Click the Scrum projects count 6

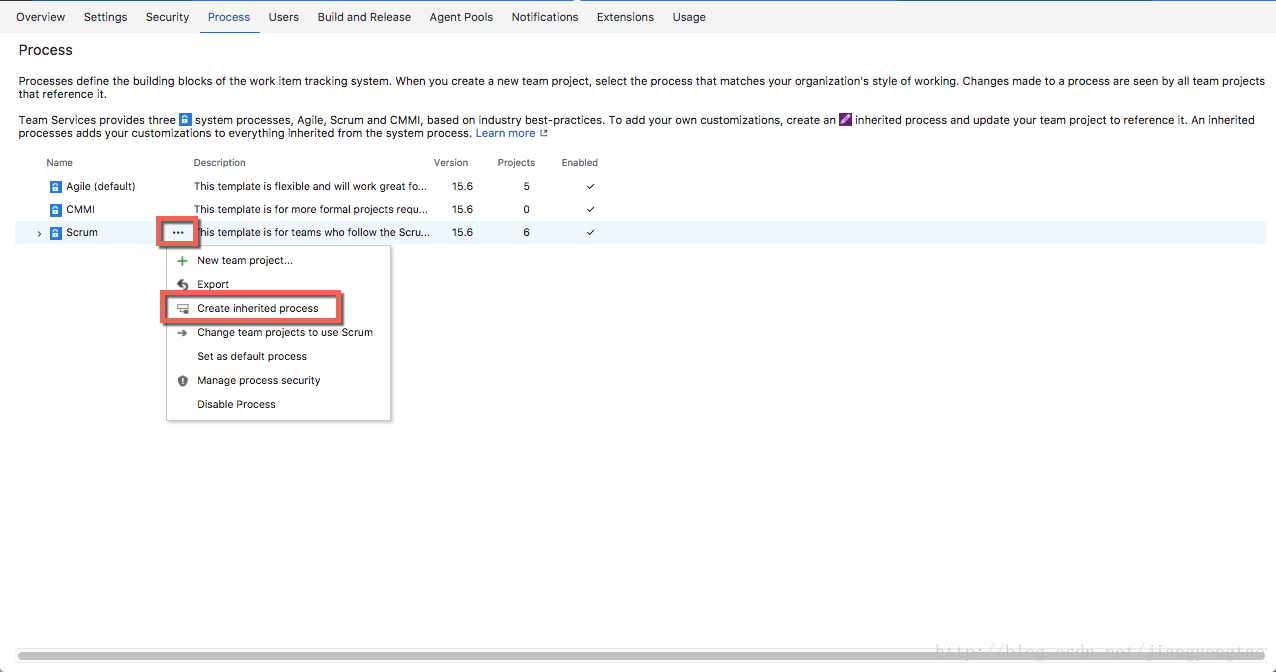(x=526, y=232)
